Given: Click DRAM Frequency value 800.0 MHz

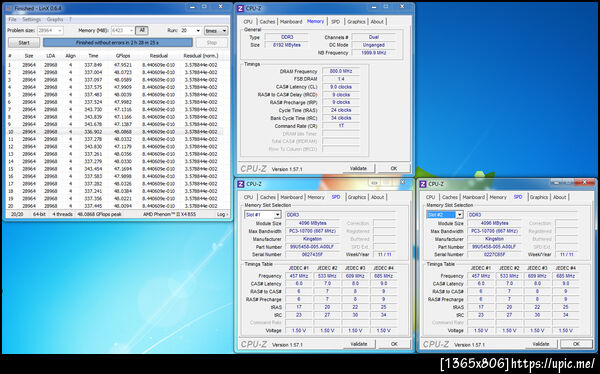Looking at the screenshot, I should 341,71.
